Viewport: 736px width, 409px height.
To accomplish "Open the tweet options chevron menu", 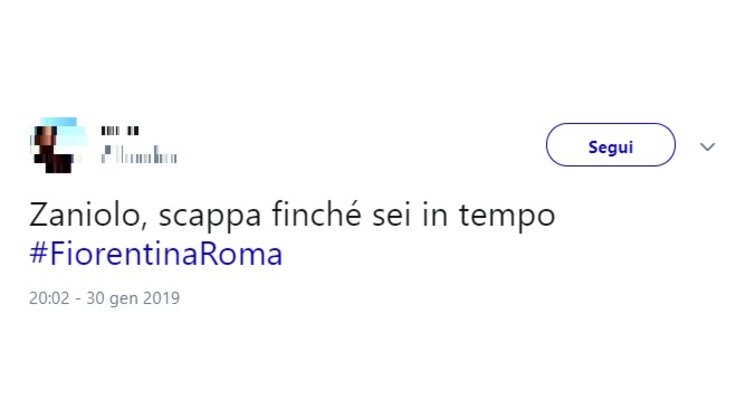I will coord(707,147).
